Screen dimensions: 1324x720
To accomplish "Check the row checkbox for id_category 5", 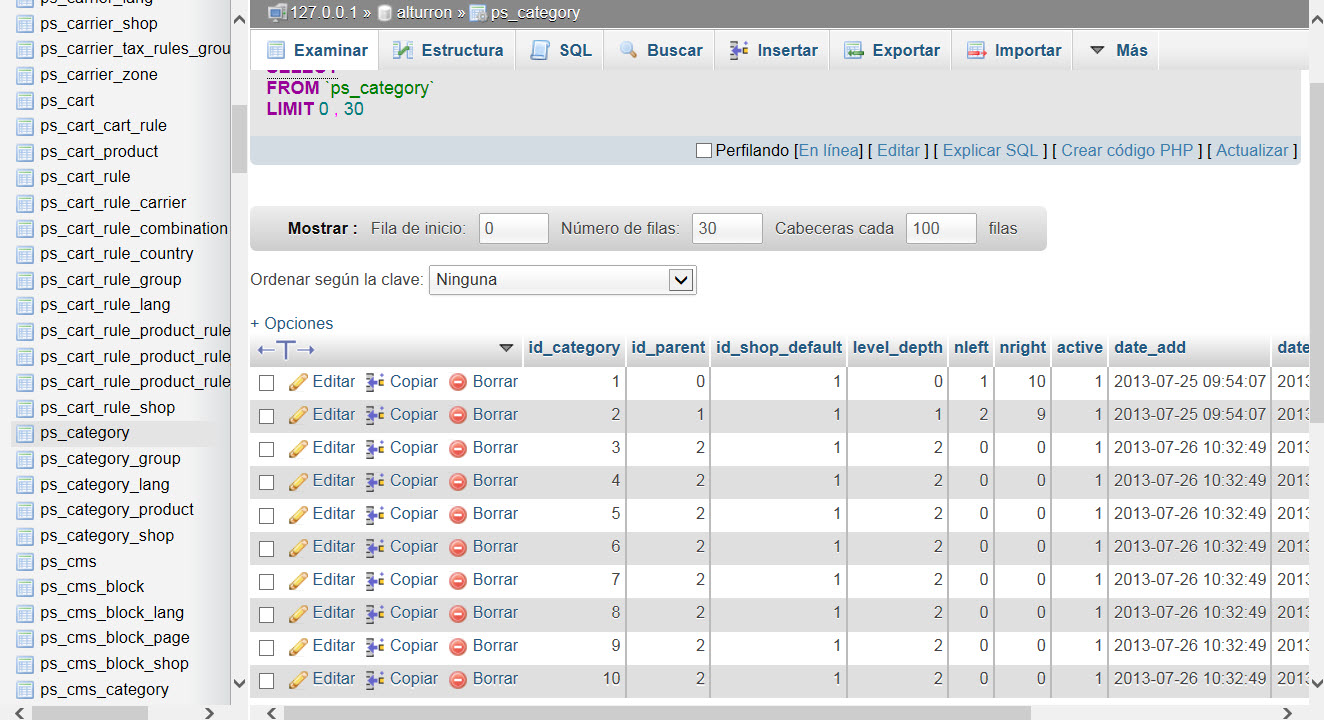I will pos(266,515).
